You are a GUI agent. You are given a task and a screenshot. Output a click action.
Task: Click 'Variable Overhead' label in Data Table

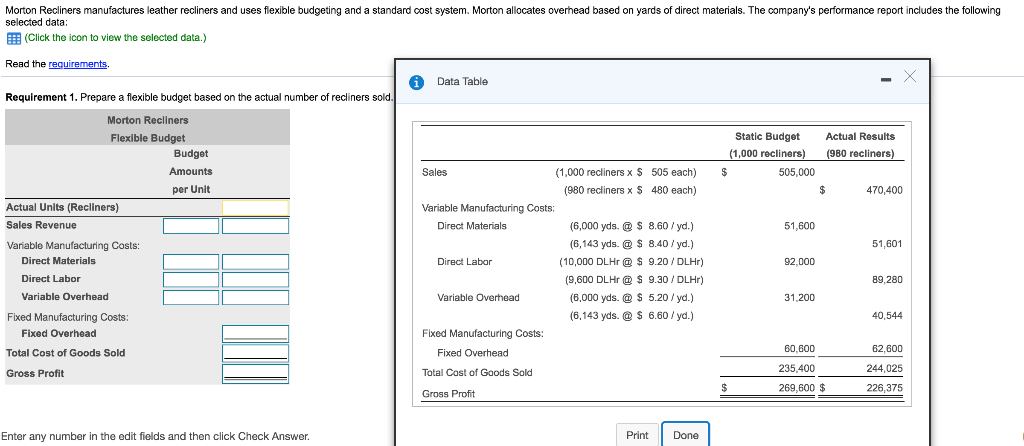coord(478,298)
